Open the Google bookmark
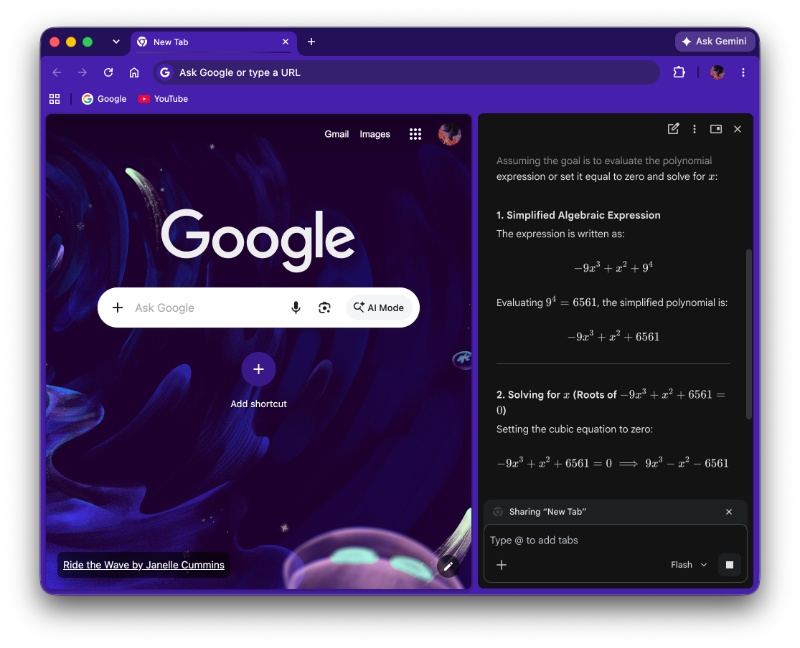Image resolution: width=800 pixels, height=648 pixels. [x=104, y=99]
